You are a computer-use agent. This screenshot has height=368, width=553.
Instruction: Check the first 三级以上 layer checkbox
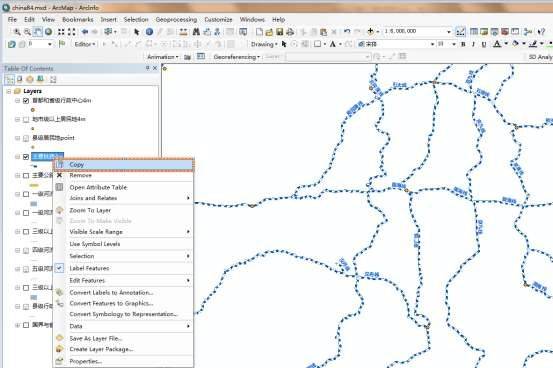coord(26,231)
